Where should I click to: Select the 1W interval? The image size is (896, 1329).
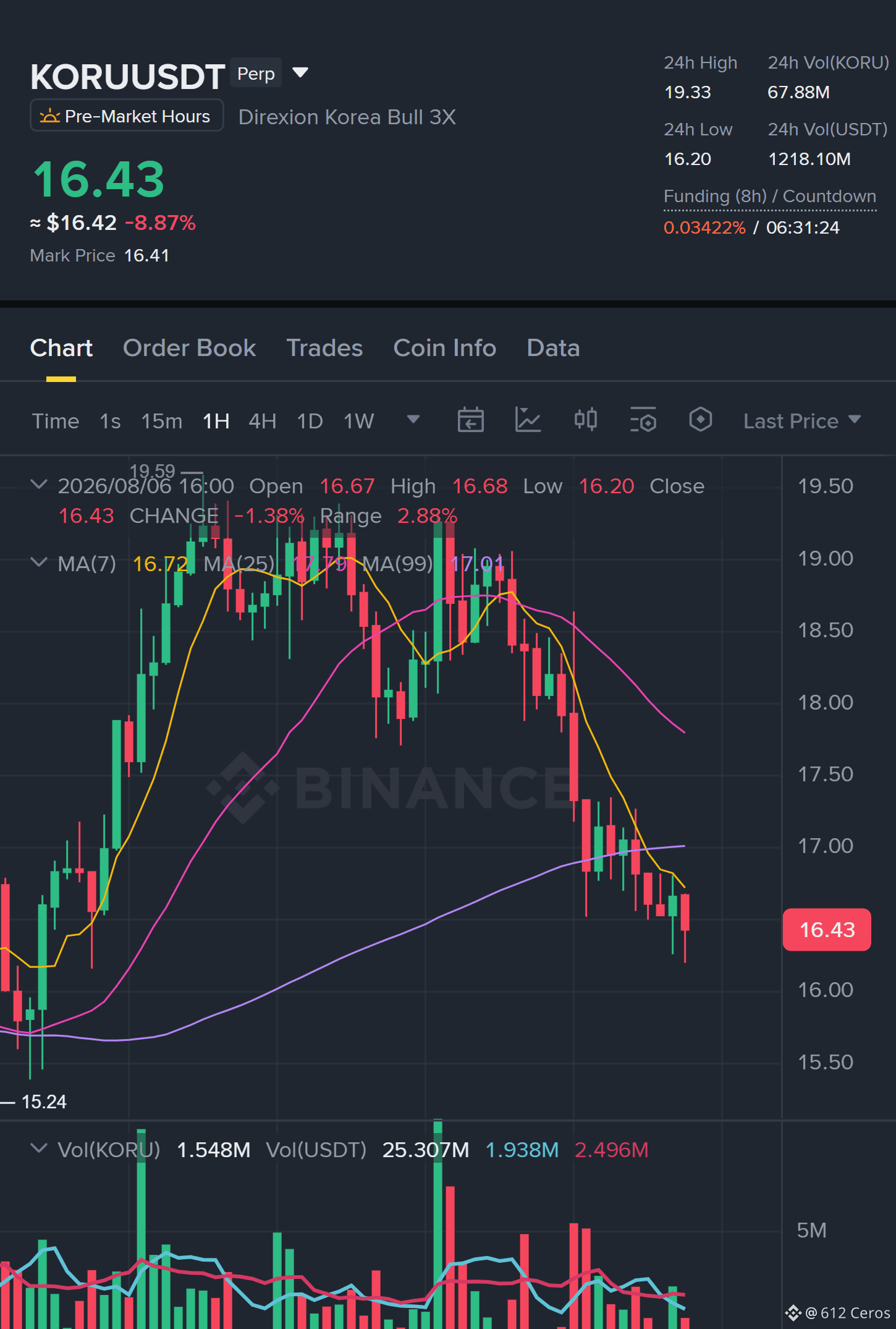tap(359, 421)
